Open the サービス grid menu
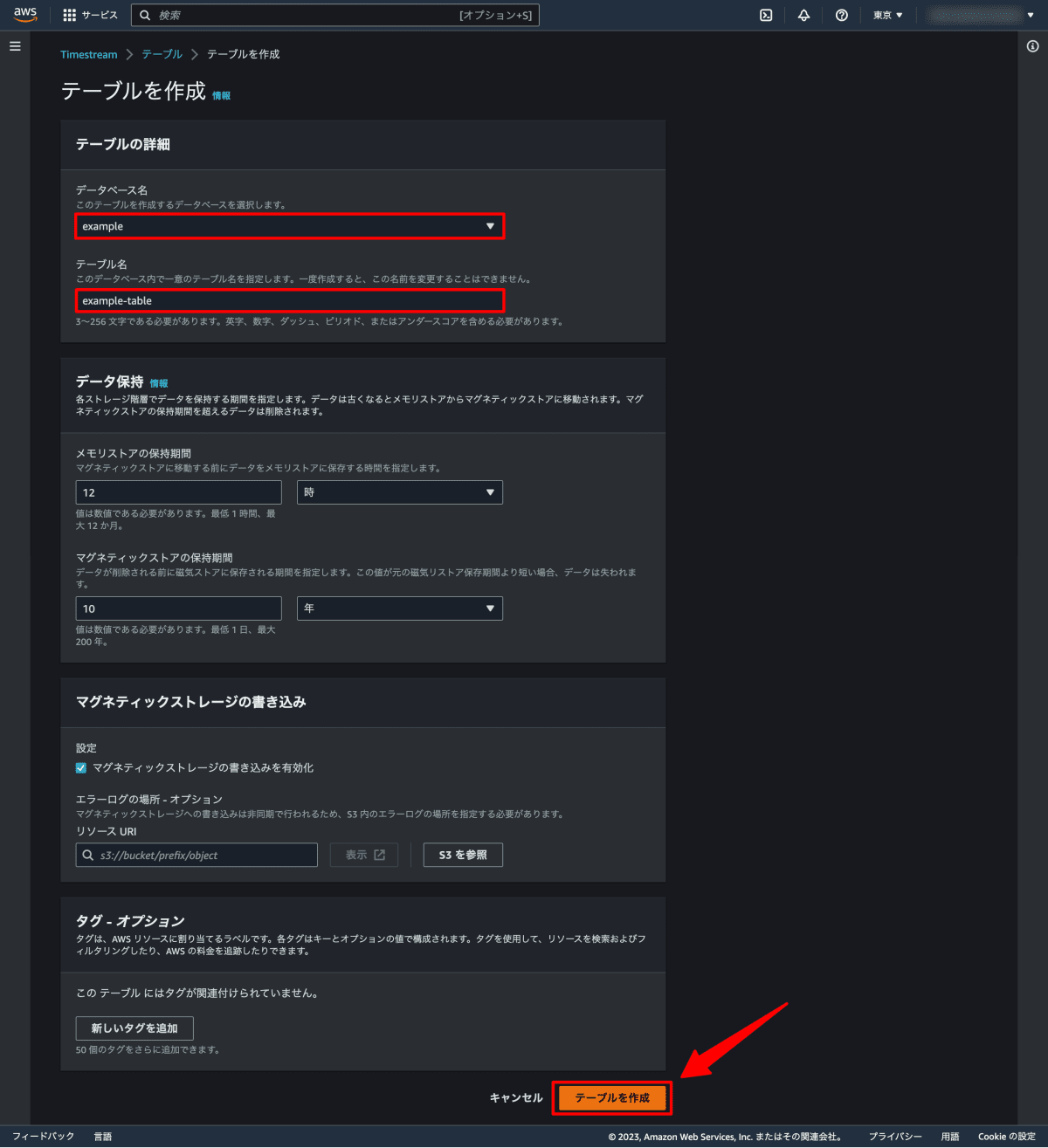Viewport: 1048px width, 1148px height. pos(90,15)
